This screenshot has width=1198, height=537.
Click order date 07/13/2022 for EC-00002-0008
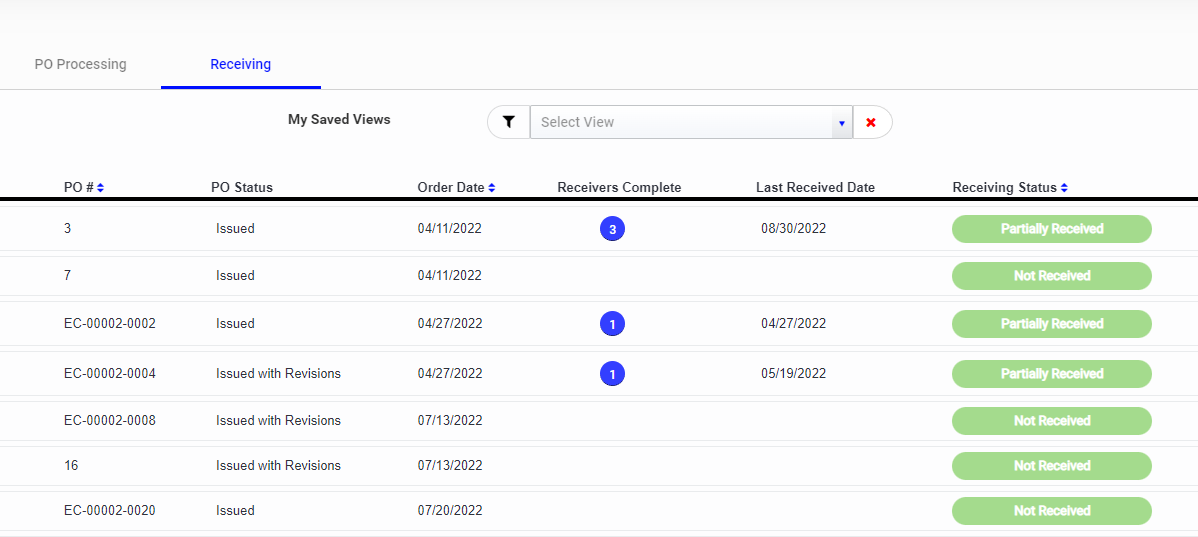coord(450,421)
